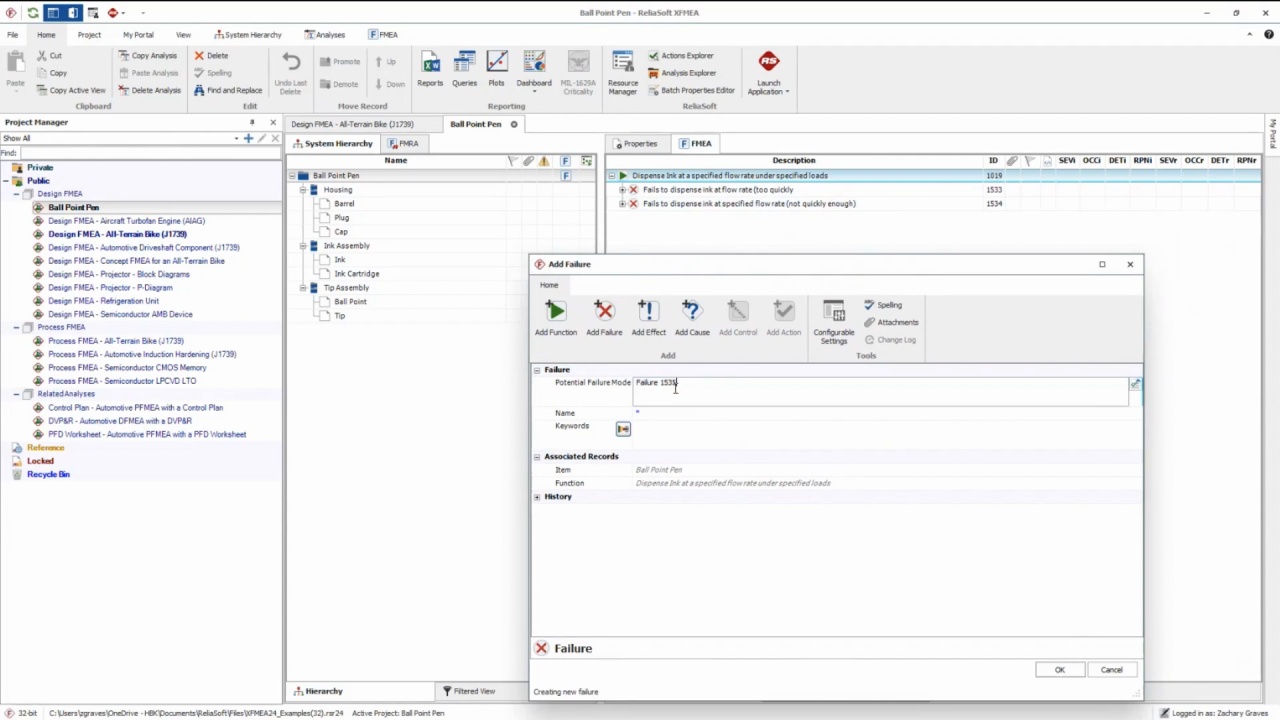Click Add icon in Project Manager find bar

coord(248,138)
